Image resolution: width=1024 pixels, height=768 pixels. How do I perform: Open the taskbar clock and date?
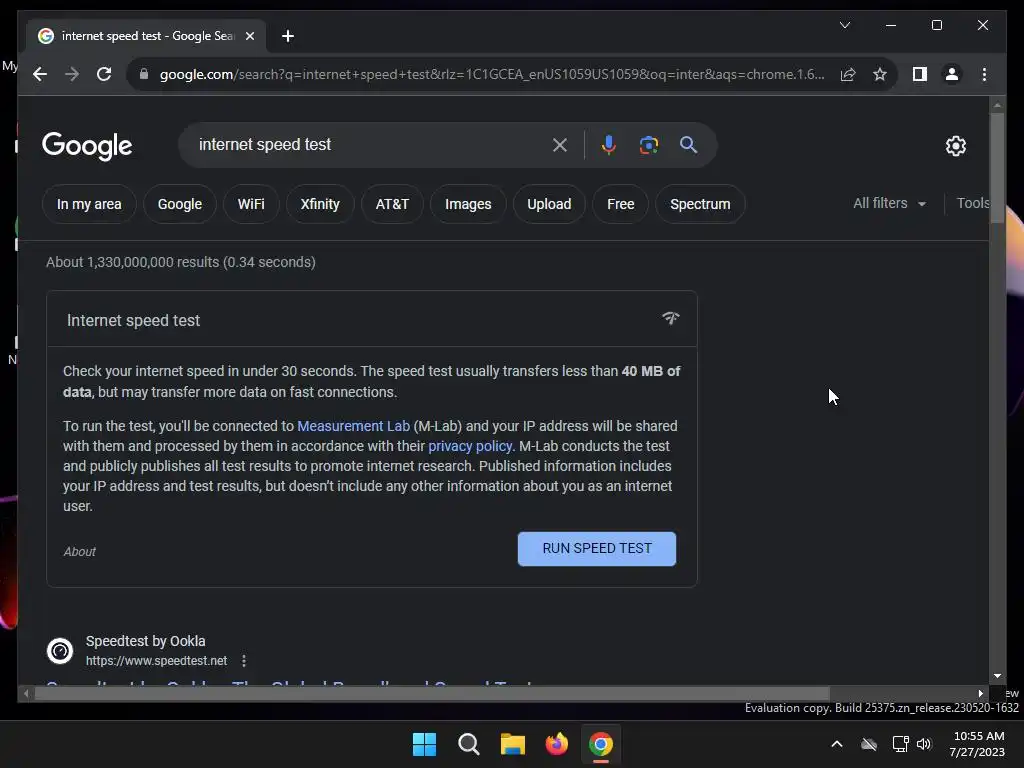tap(978, 744)
